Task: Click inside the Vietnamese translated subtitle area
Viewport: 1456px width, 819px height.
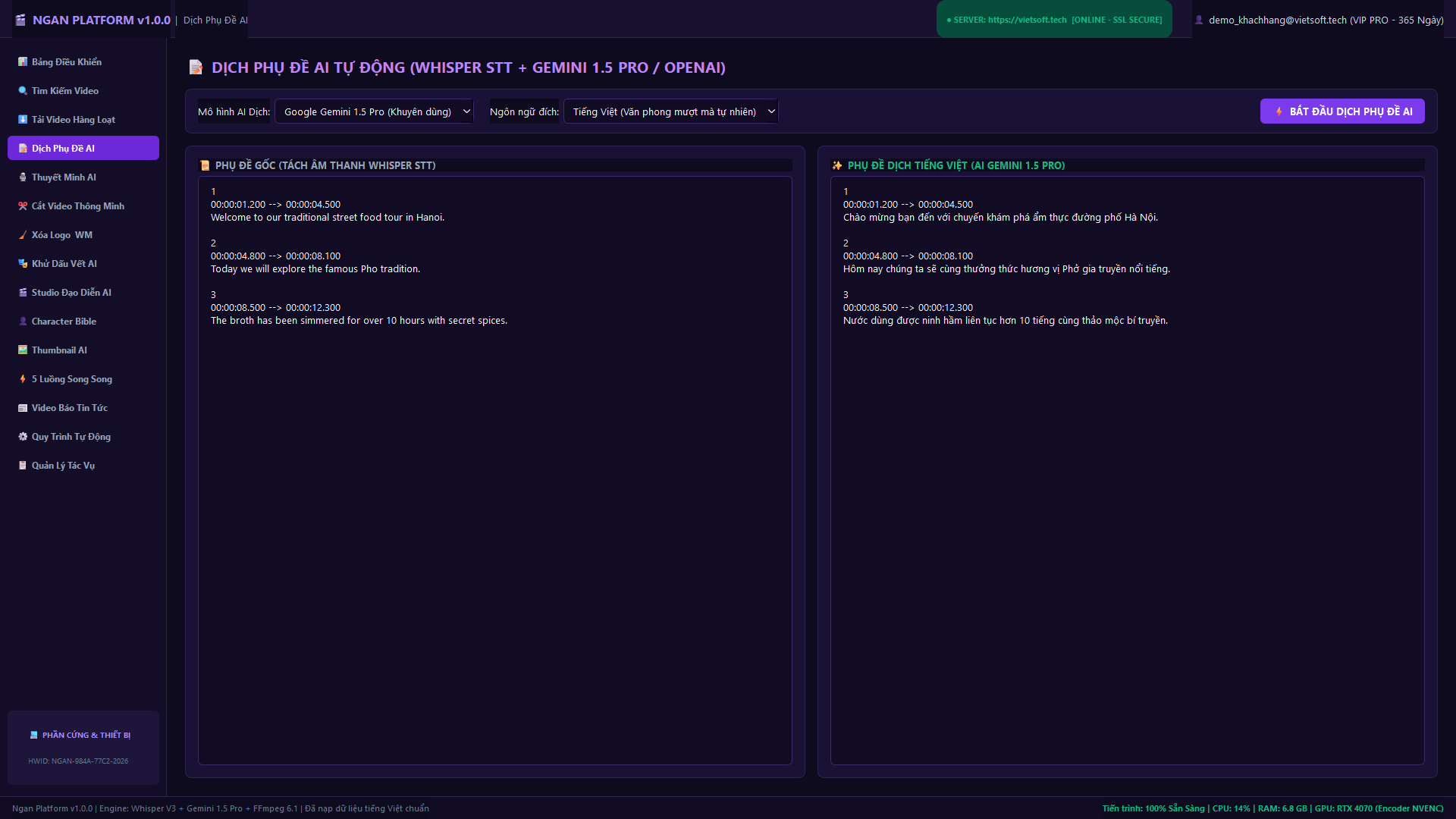Action: click(x=1128, y=470)
